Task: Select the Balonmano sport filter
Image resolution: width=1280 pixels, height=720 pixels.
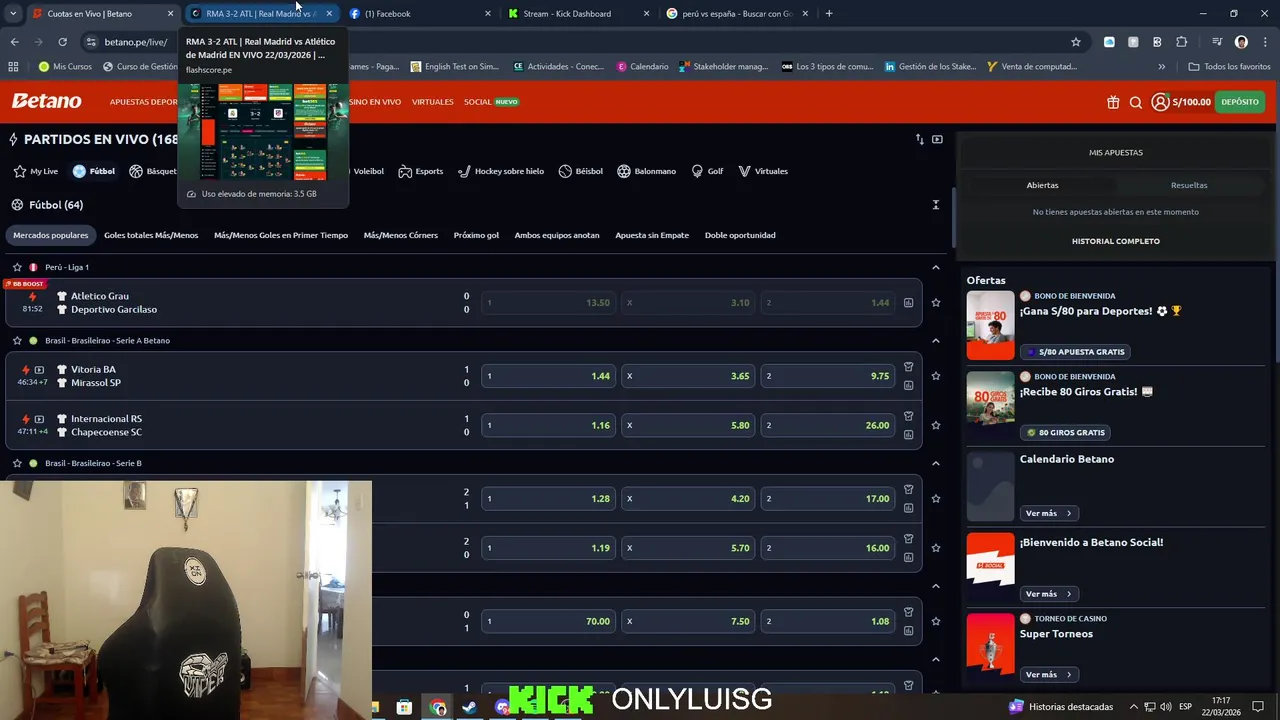Action: pyautogui.click(x=647, y=171)
